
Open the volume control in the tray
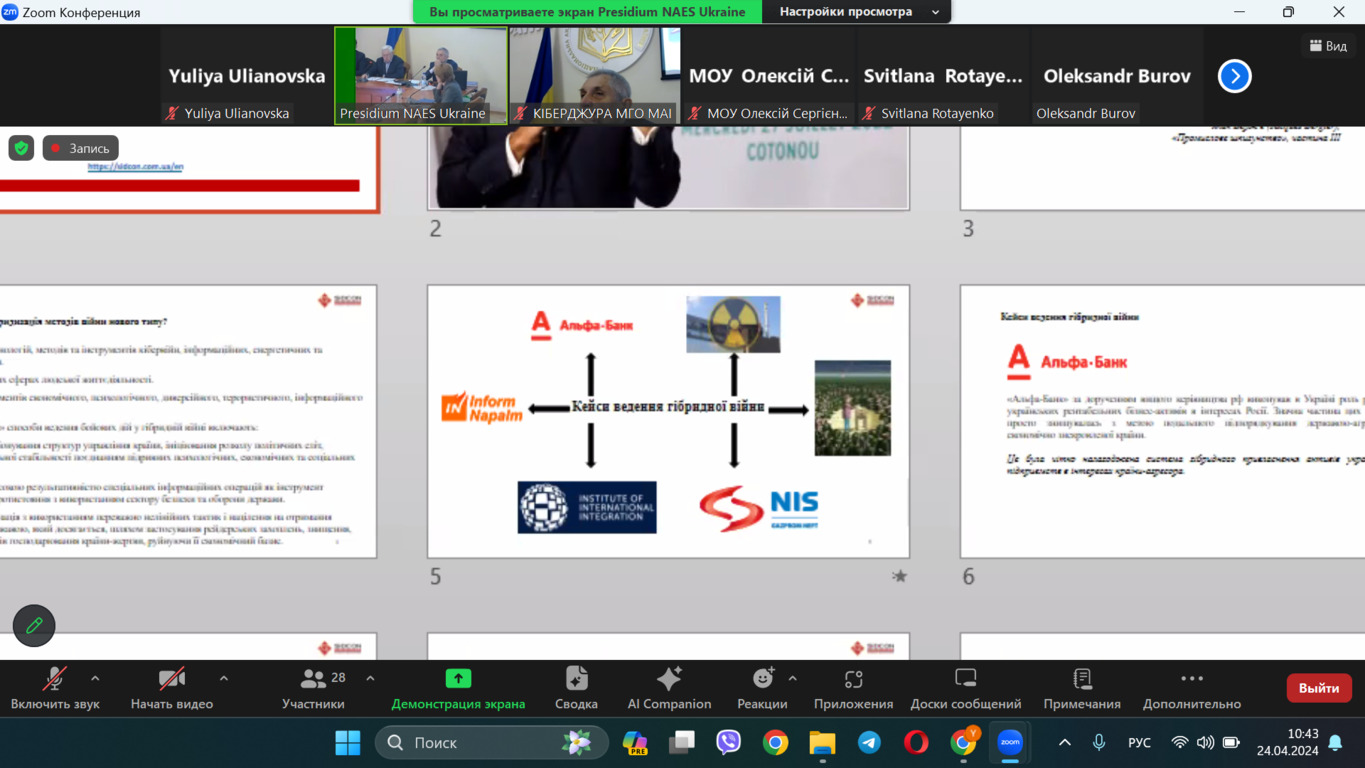(x=1205, y=743)
